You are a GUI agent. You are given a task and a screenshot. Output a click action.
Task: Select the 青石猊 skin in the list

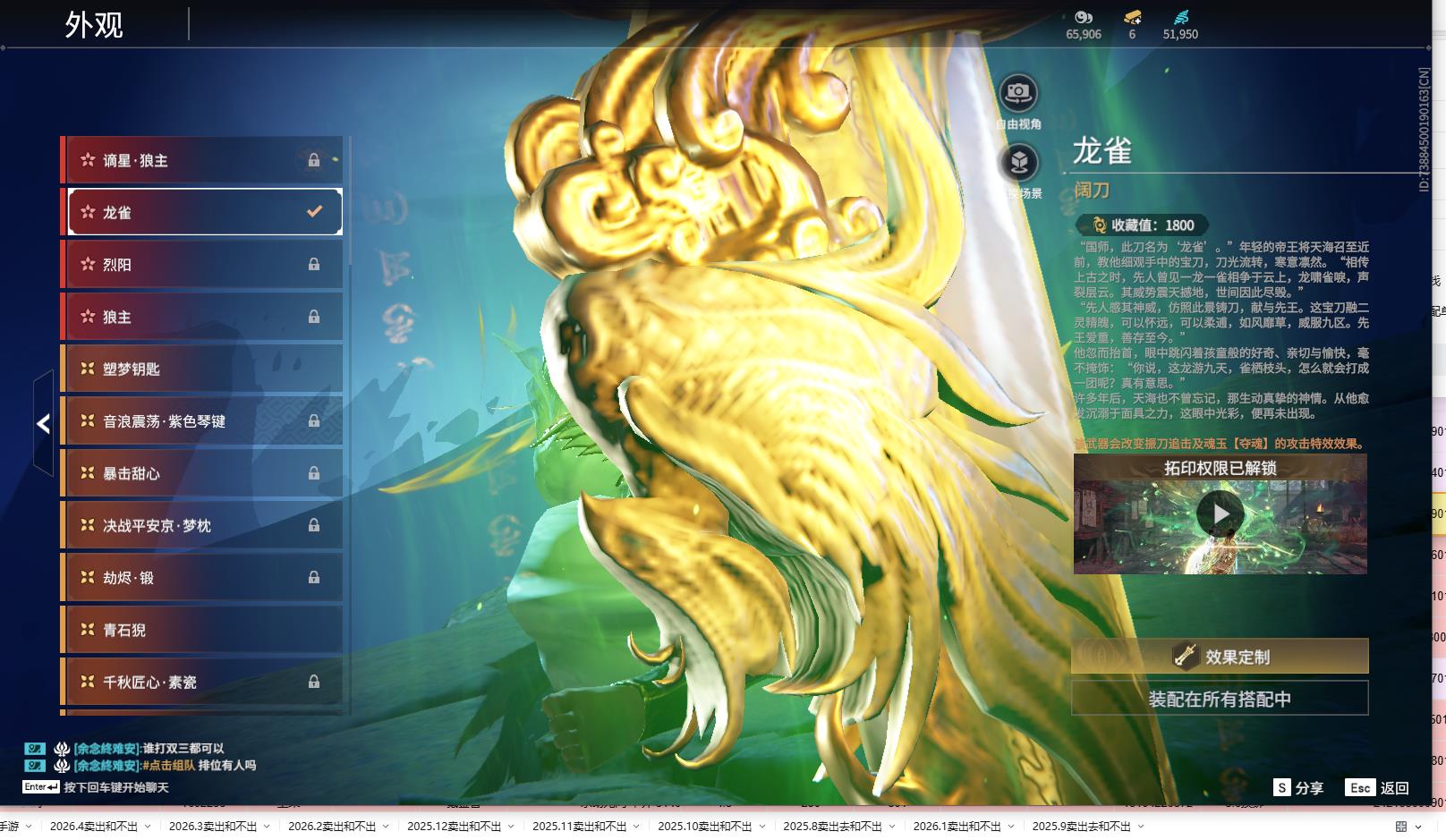[x=205, y=630]
